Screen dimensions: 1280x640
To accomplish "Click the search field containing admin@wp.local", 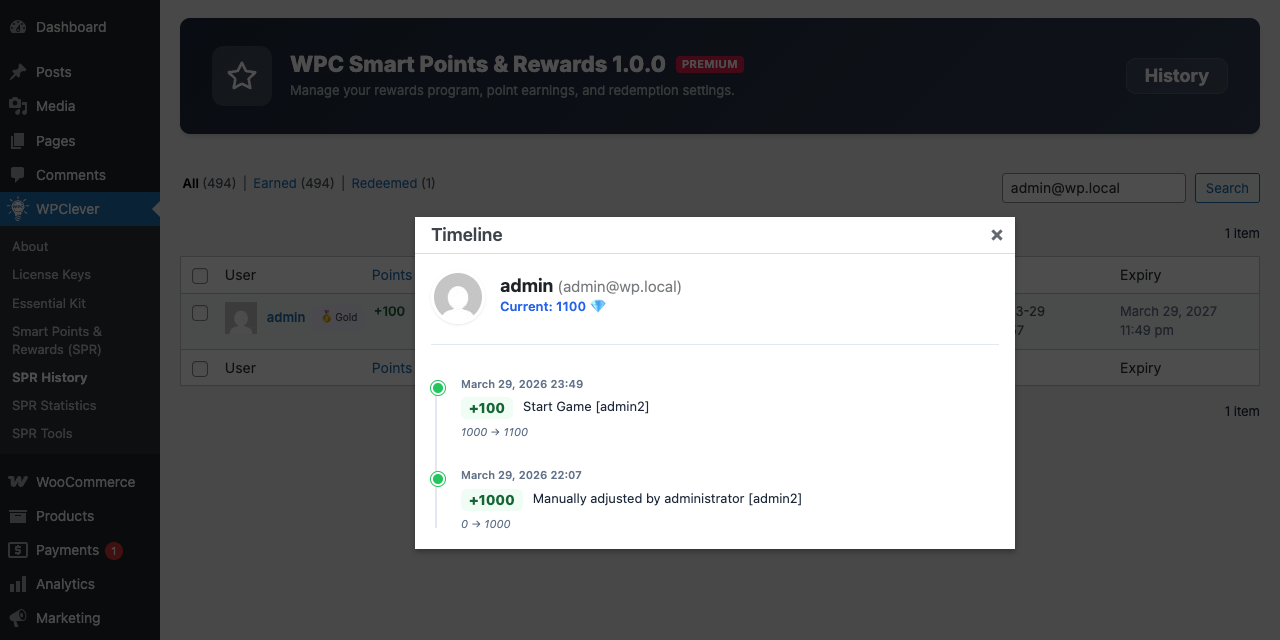I will click(1093, 188).
